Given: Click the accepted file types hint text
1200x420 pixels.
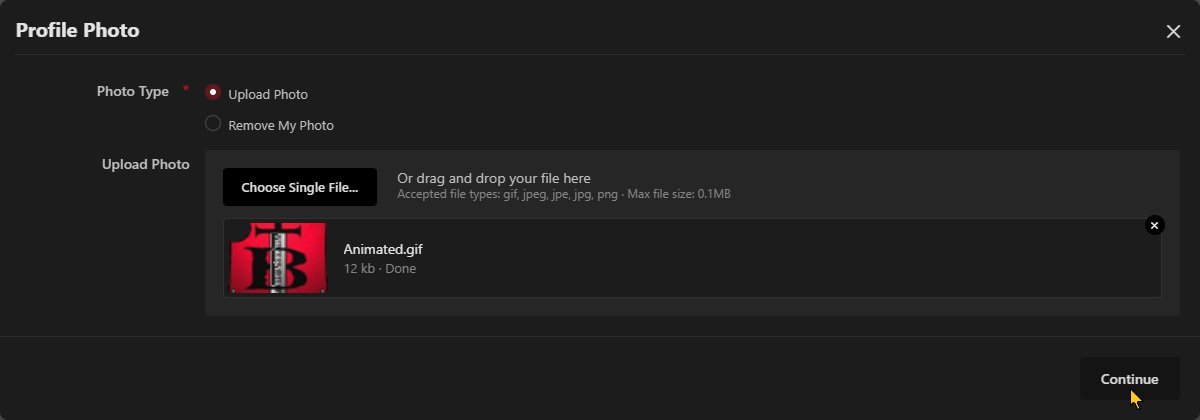Looking at the screenshot, I should coord(563,194).
